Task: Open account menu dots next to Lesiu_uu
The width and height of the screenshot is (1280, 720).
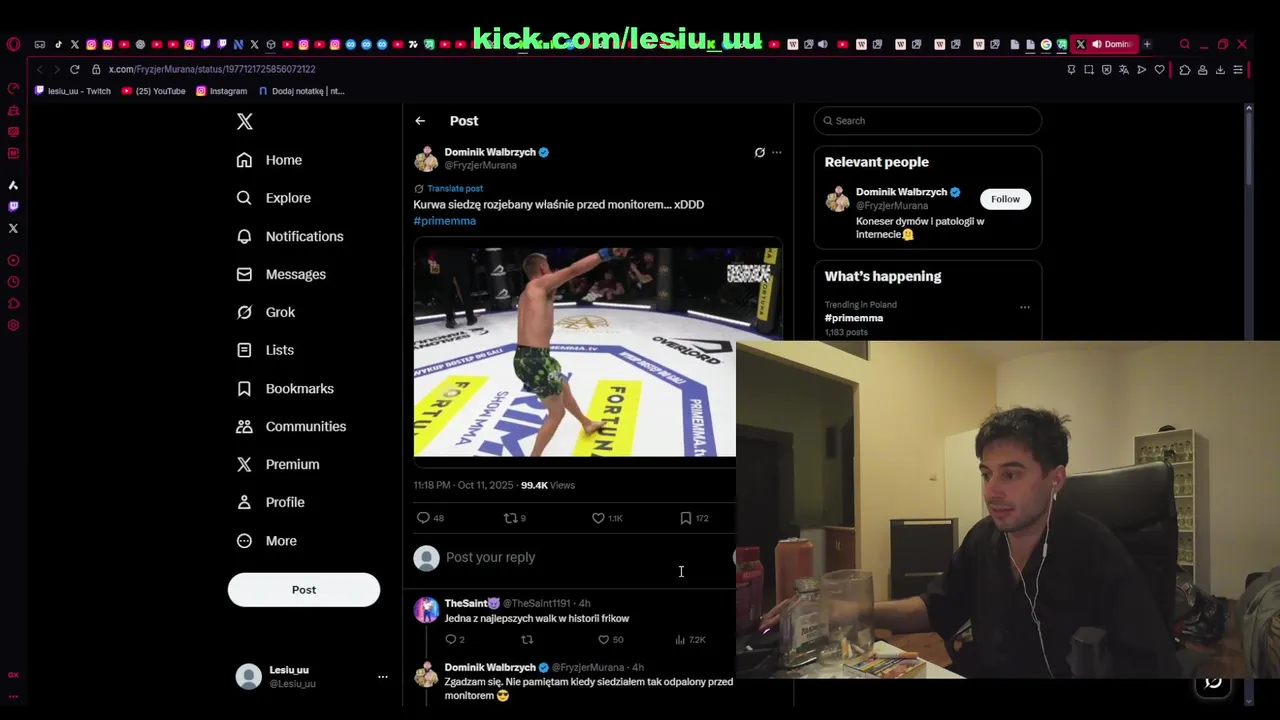Action: [x=382, y=677]
